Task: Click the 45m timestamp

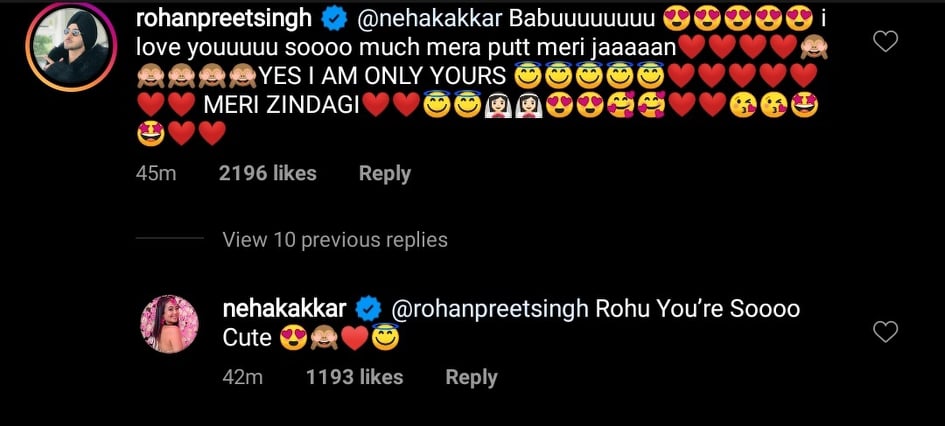Action: (x=156, y=173)
